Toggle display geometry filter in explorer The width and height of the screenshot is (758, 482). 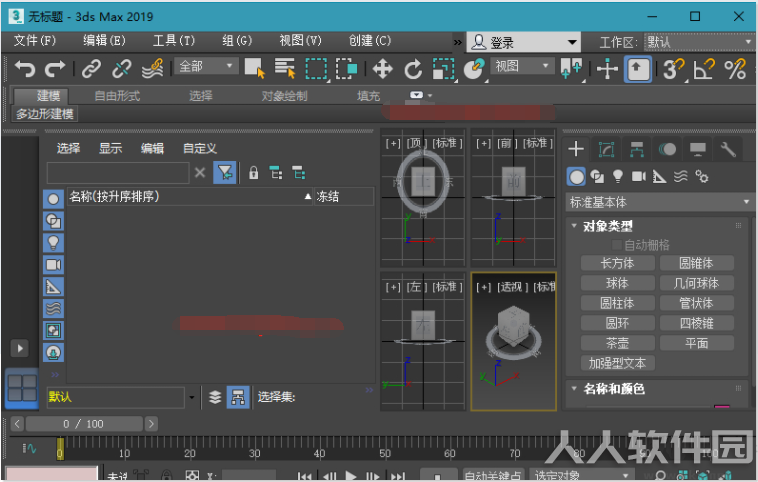[x=53, y=199]
